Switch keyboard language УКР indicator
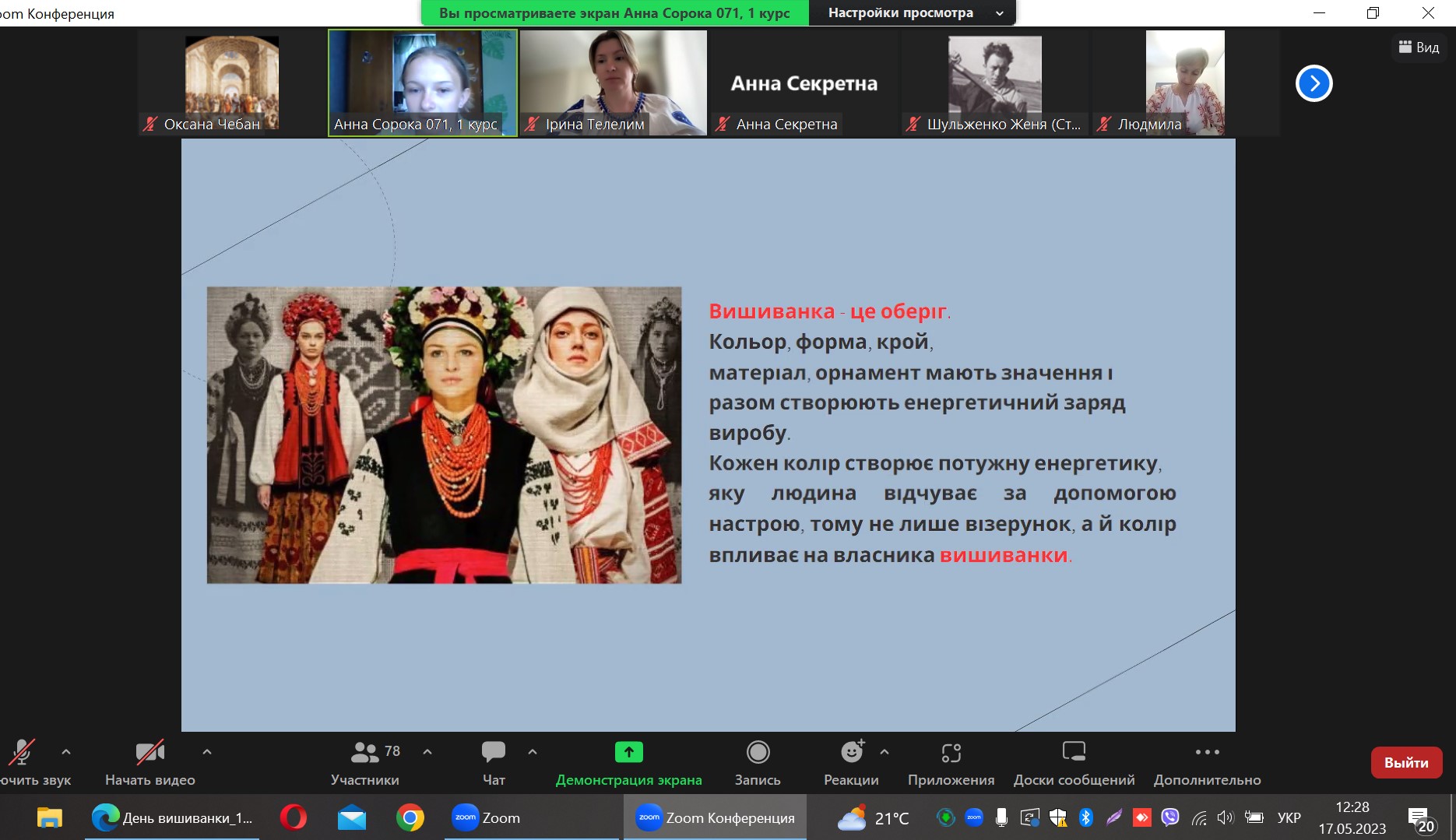Screen dimensions: 1456x840 coord(1289,817)
